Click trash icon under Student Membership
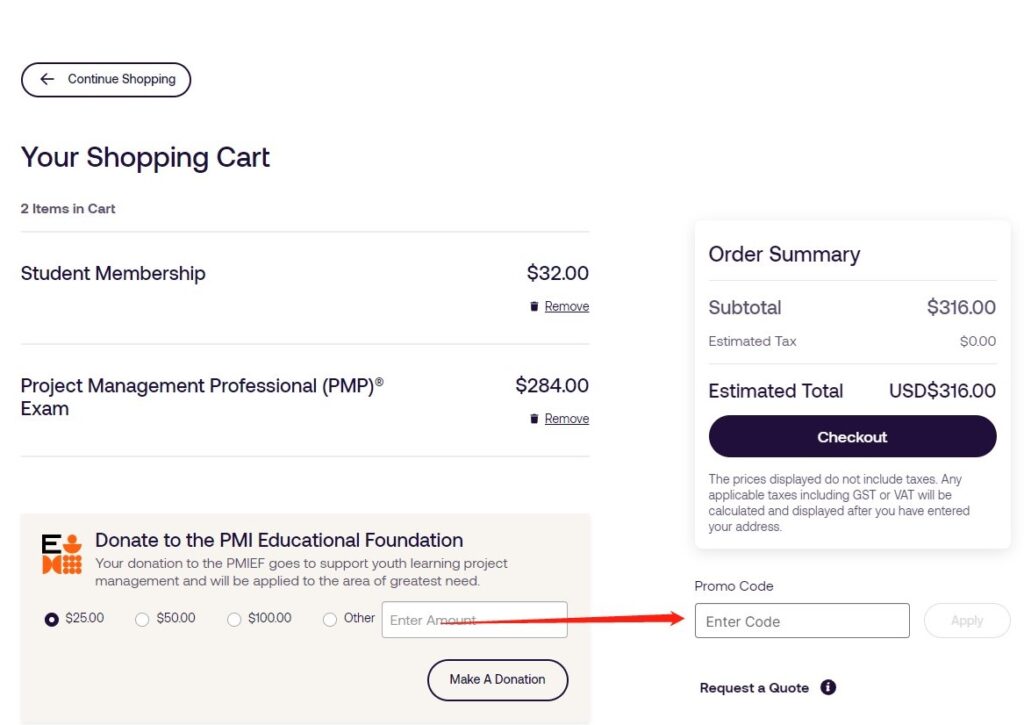Screen dimensions: 1024x725 coord(534,306)
